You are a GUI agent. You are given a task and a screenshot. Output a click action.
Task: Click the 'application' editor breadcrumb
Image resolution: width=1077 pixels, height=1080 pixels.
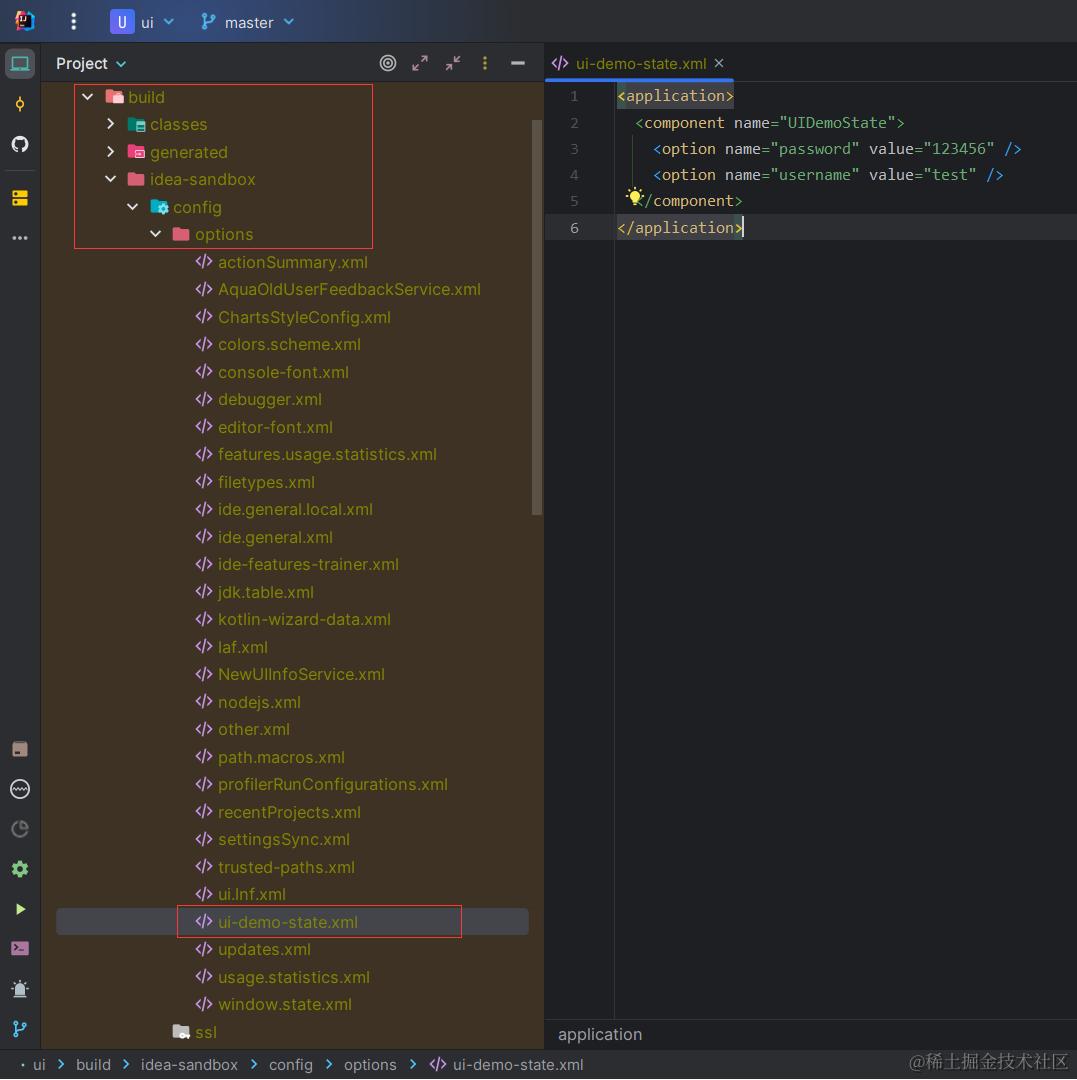[600, 1035]
